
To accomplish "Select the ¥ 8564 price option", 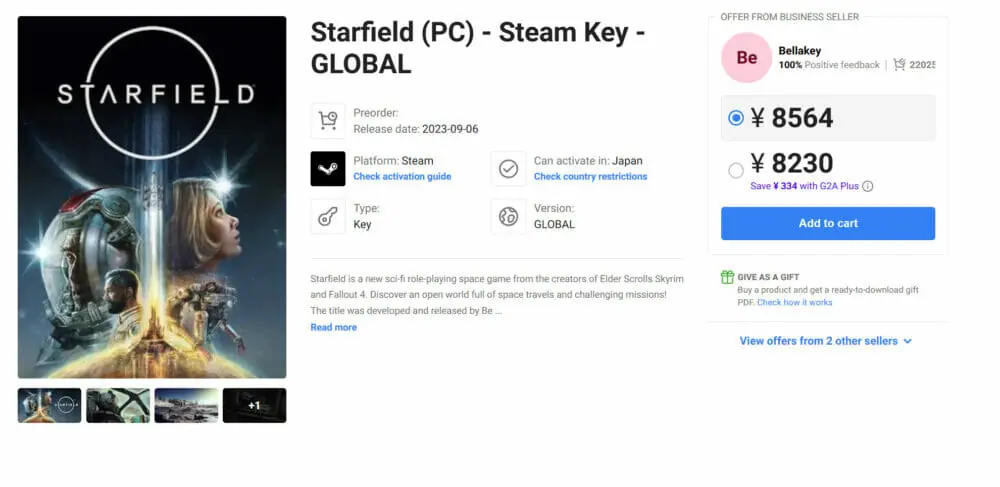I will [737, 118].
